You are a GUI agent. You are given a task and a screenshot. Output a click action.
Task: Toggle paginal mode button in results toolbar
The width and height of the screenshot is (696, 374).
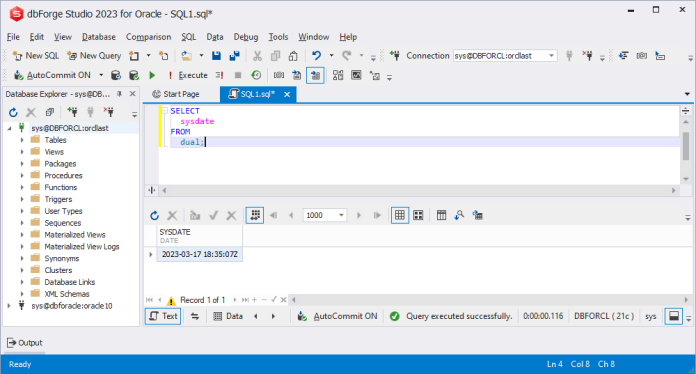tap(255, 216)
